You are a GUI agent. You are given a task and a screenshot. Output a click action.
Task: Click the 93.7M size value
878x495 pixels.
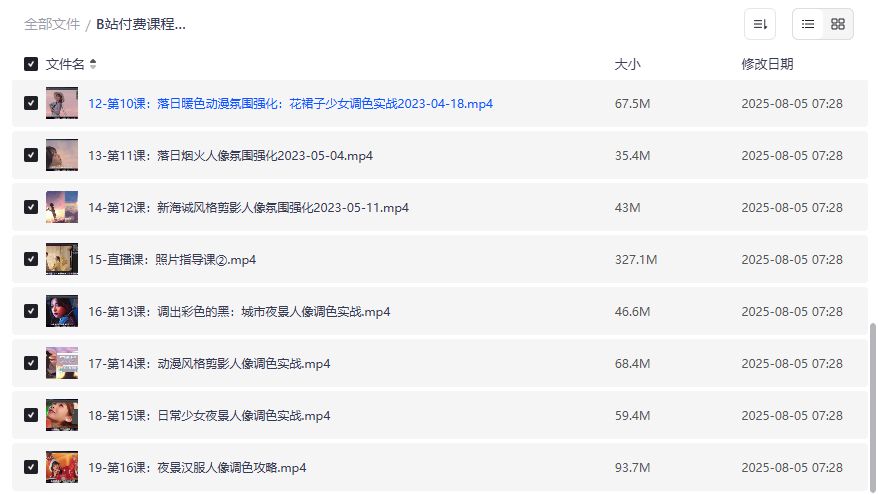click(632, 468)
